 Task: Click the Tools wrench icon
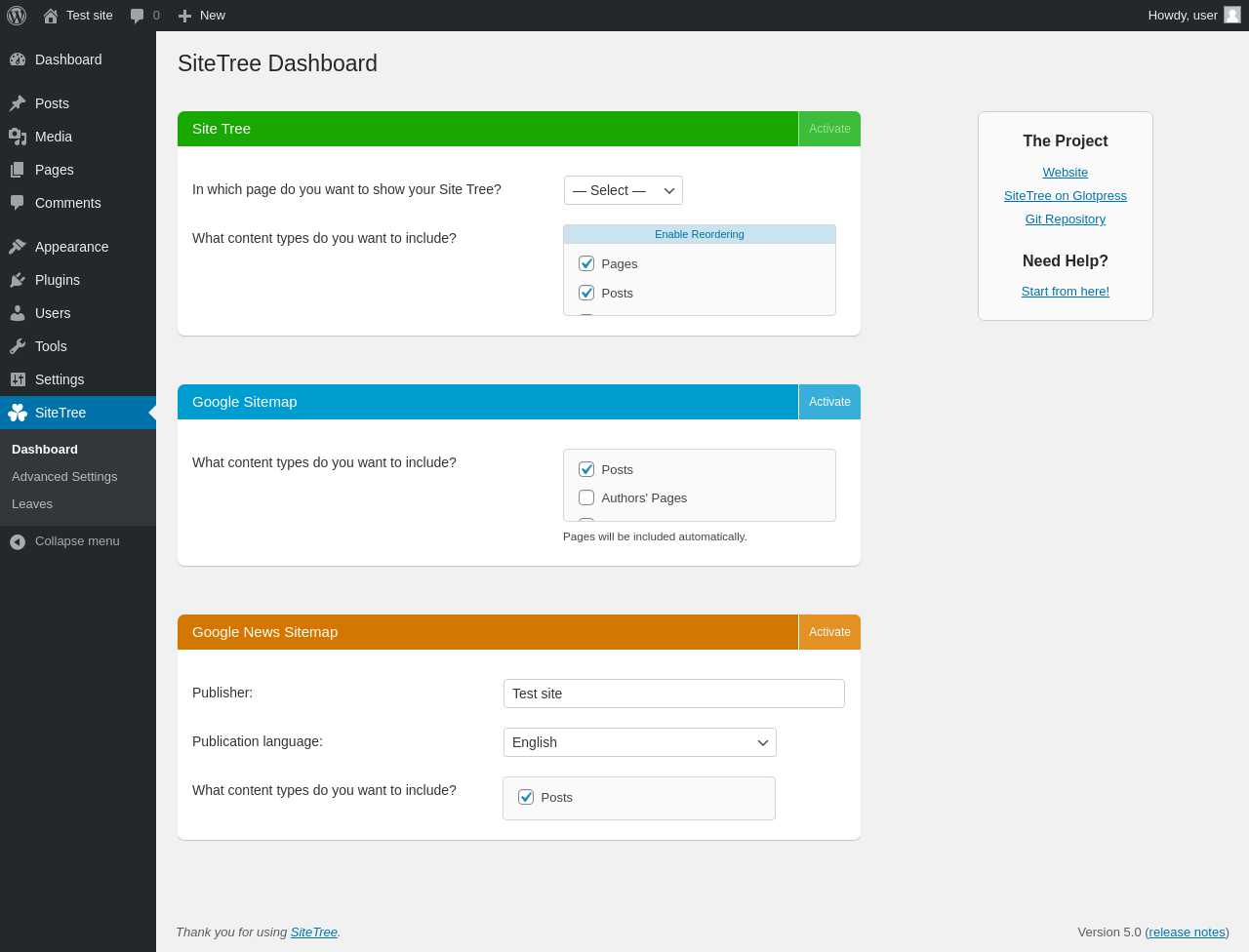pyautogui.click(x=18, y=346)
